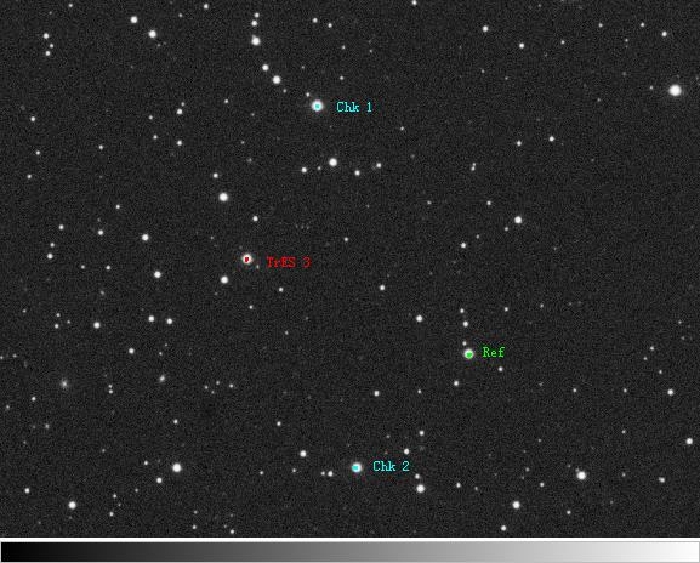Screen dimensions: 700x563
Task: Pick the cyan Chk 2 check star marker
Action: [x=356, y=468]
